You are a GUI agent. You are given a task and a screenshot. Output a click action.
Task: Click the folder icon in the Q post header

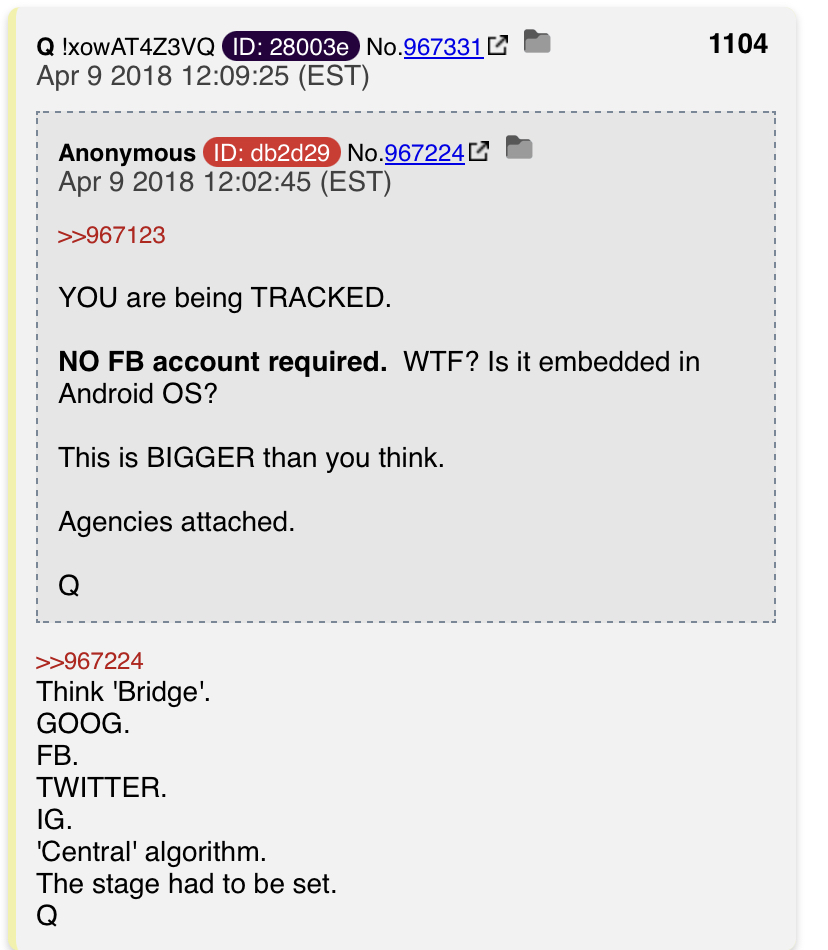coord(537,42)
